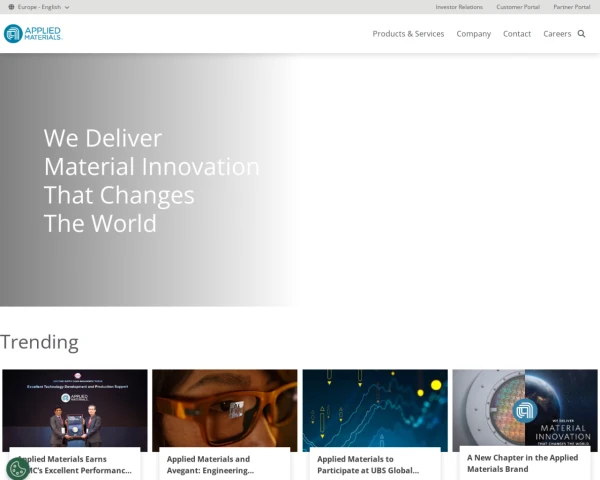Screen dimensions: 600x480
Task: Open the Partner Portal link
Action: pos(572,7)
